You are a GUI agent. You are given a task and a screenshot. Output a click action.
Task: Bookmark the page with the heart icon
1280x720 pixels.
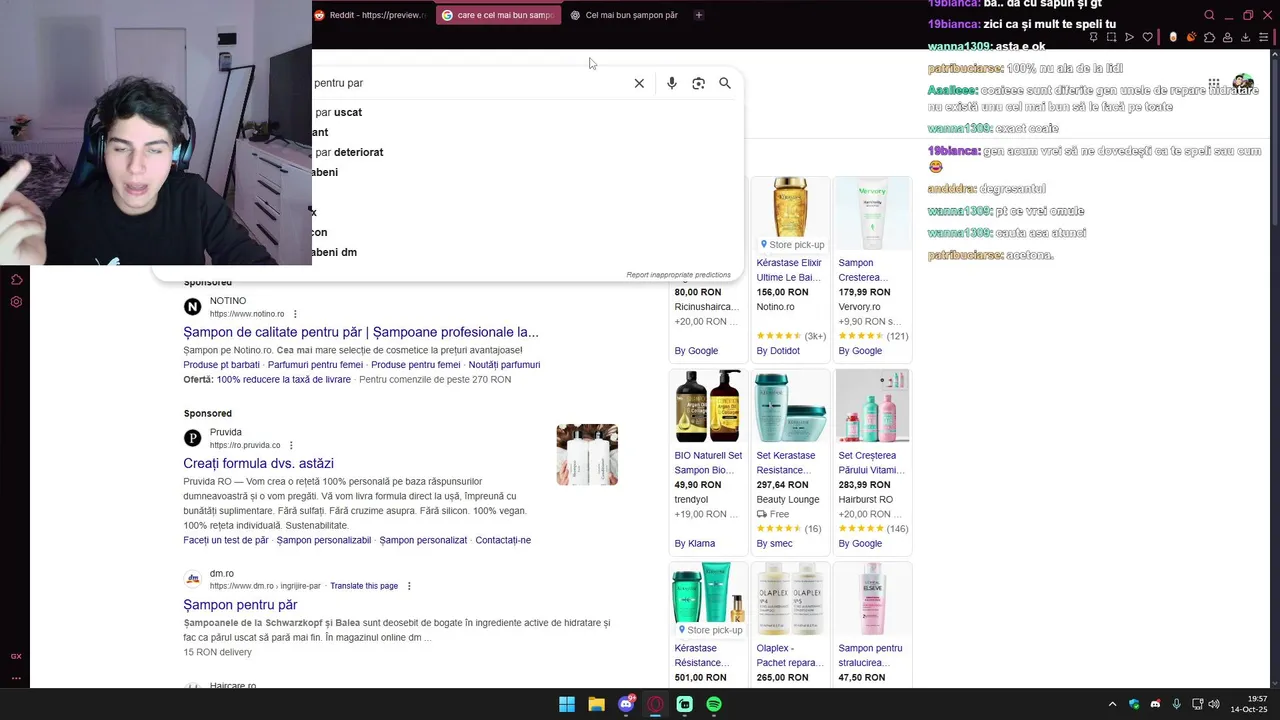point(1148,37)
